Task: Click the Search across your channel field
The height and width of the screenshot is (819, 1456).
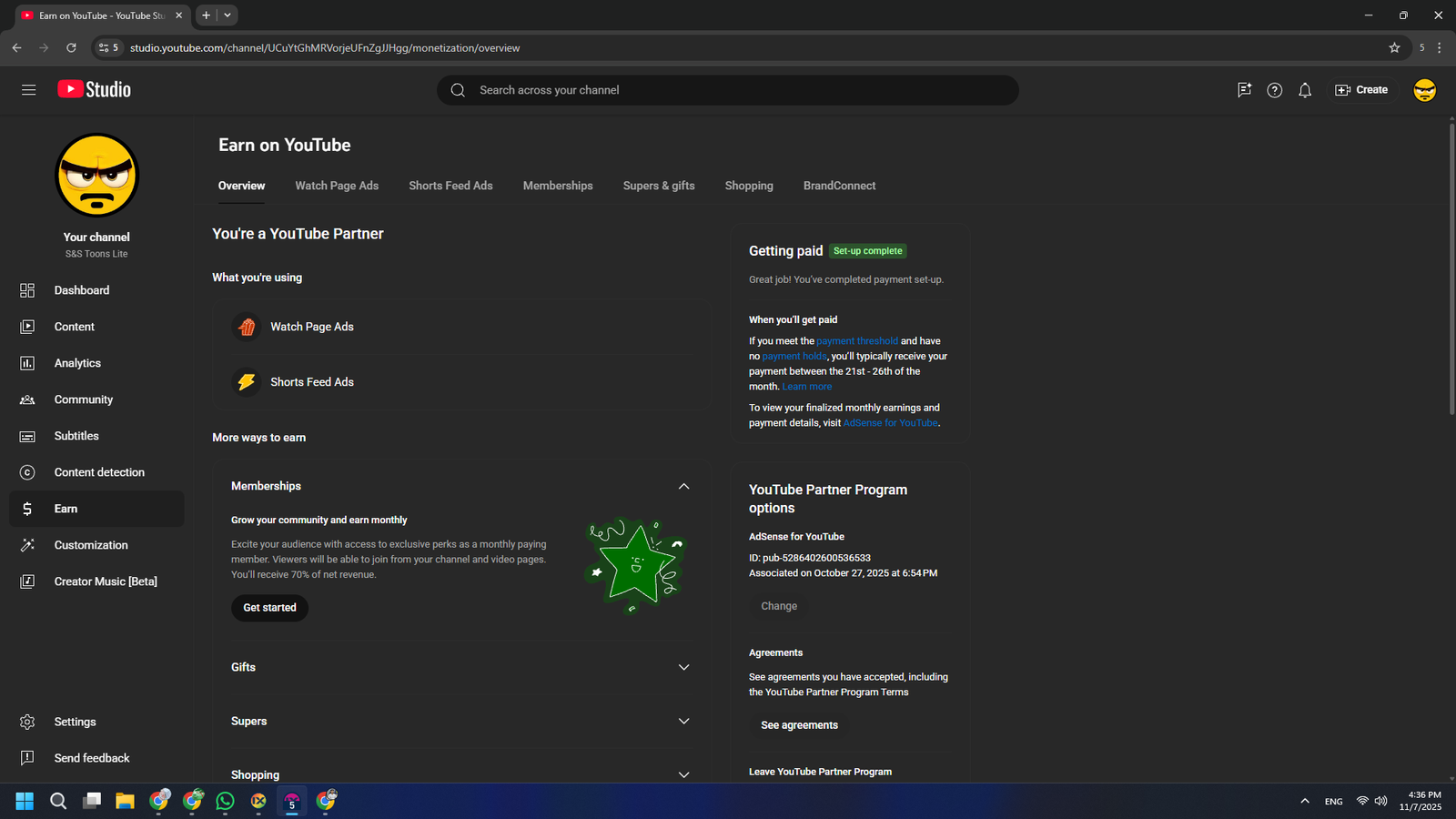Action: point(728,90)
